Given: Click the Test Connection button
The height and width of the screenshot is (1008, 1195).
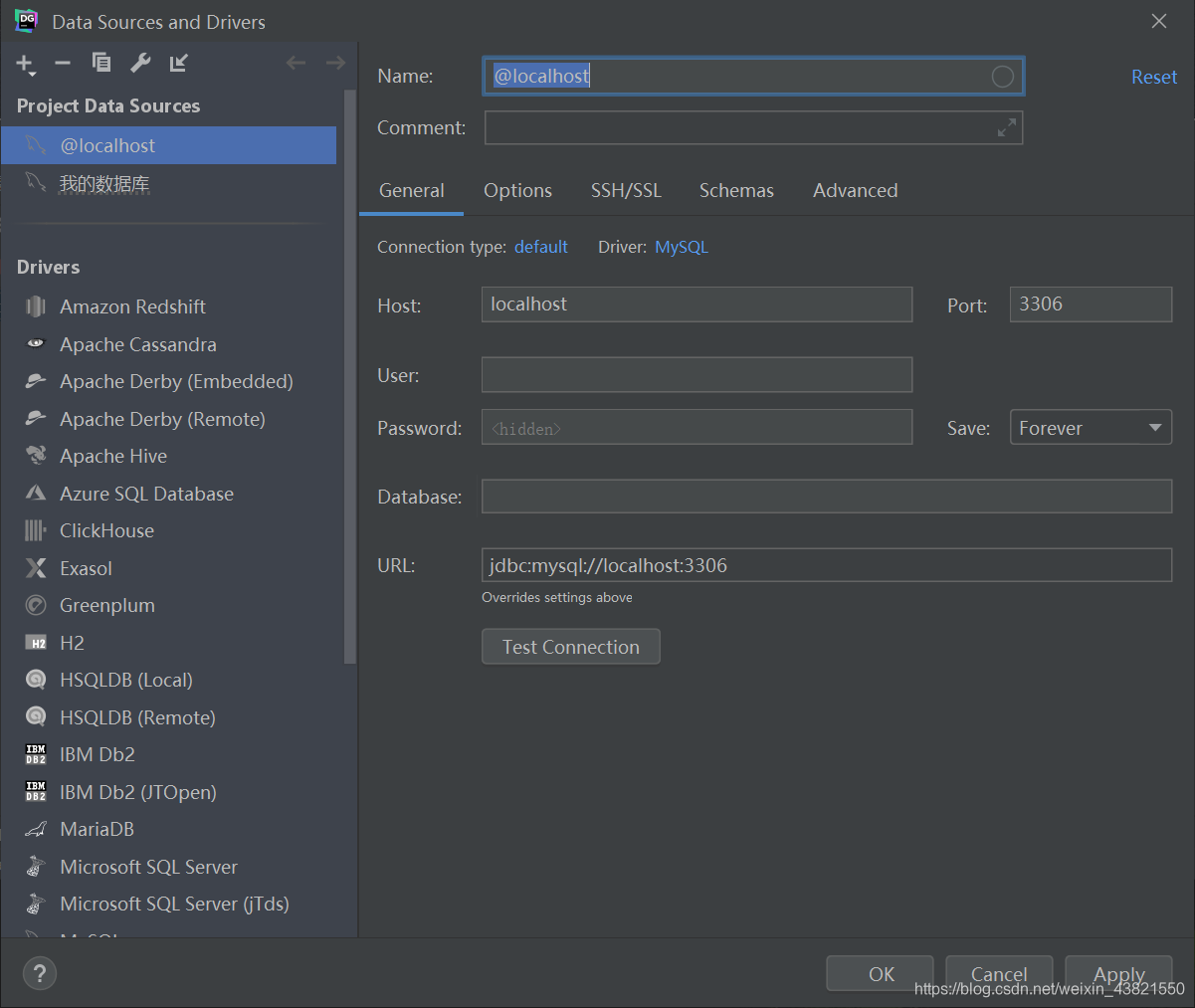Looking at the screenshot, I should (x=570, y=647).
